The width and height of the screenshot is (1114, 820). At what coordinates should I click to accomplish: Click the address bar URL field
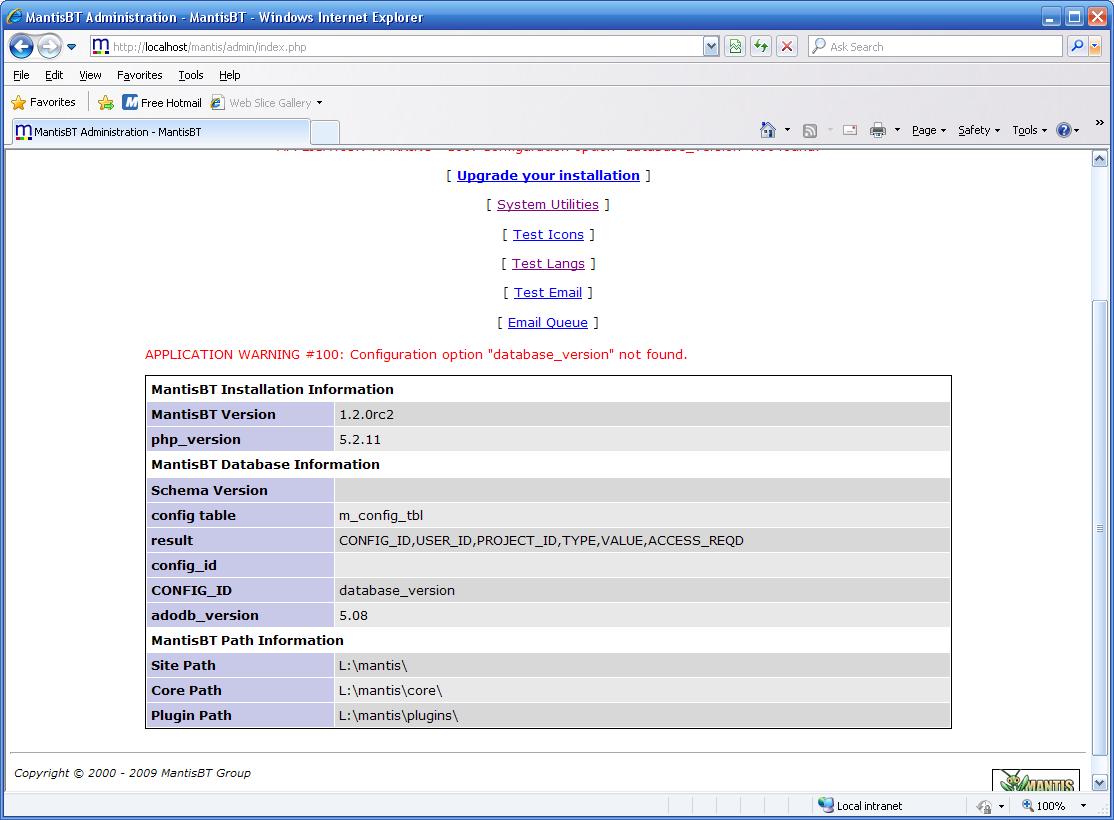pos(405,47)
